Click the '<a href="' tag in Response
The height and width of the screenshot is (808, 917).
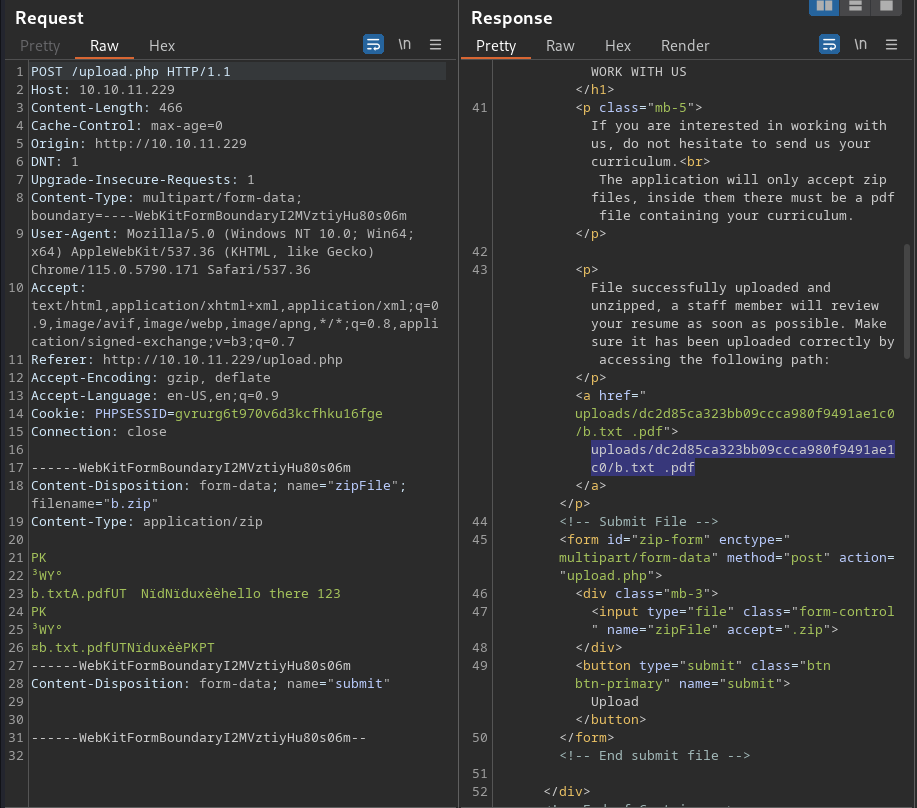click(611, 396)
